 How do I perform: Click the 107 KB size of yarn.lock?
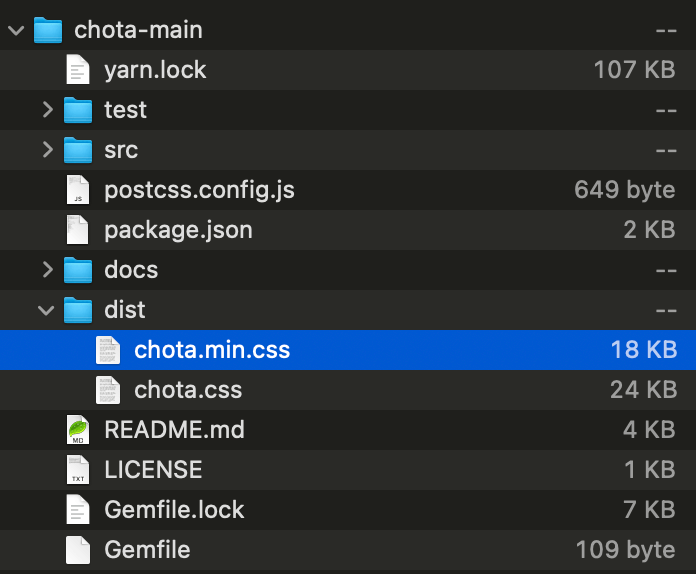click(635, 70)
